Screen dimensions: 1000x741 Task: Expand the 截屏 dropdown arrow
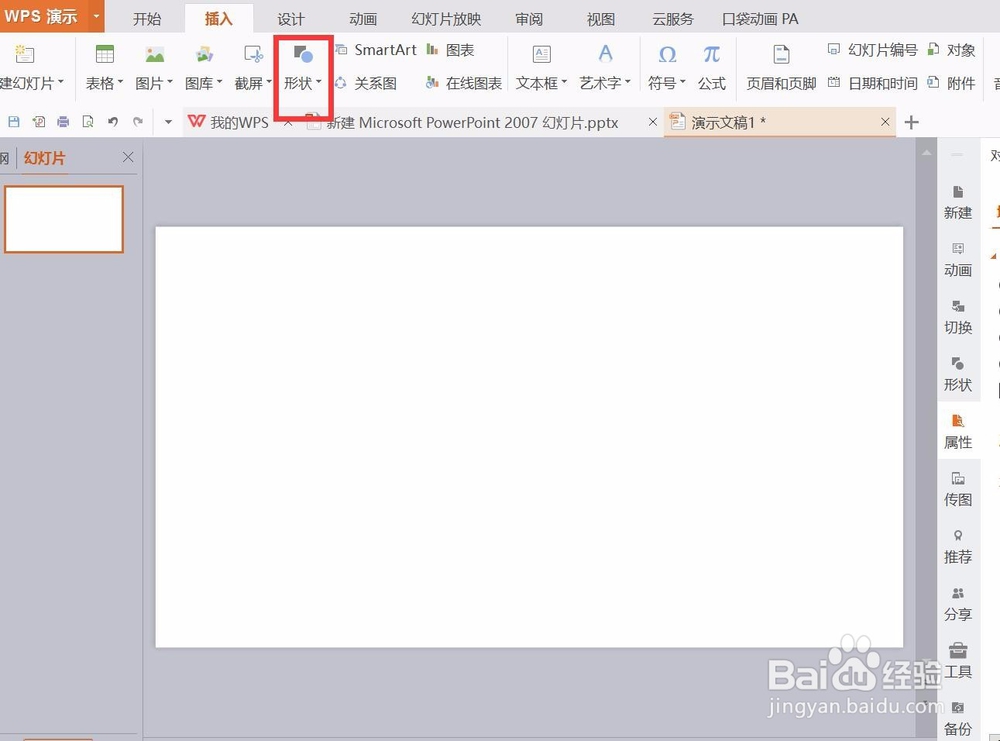click(x=269, y=82)
